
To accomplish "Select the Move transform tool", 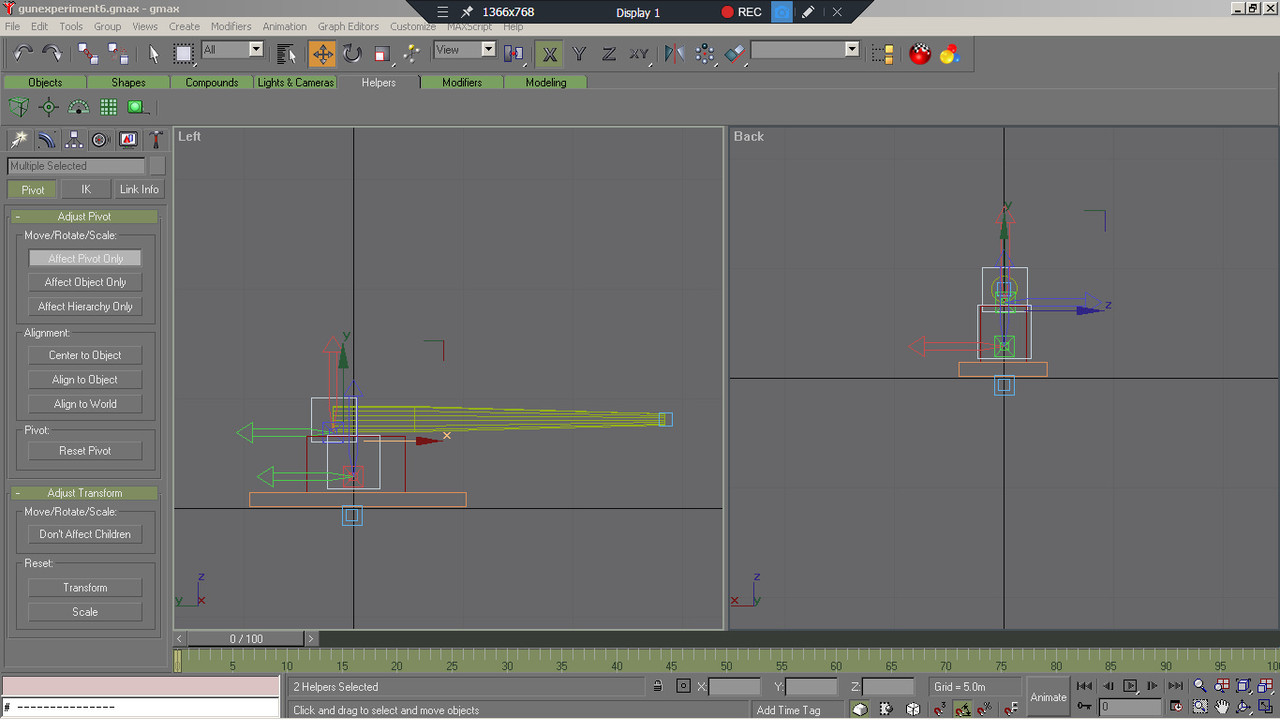I will (x=322, y=54).
